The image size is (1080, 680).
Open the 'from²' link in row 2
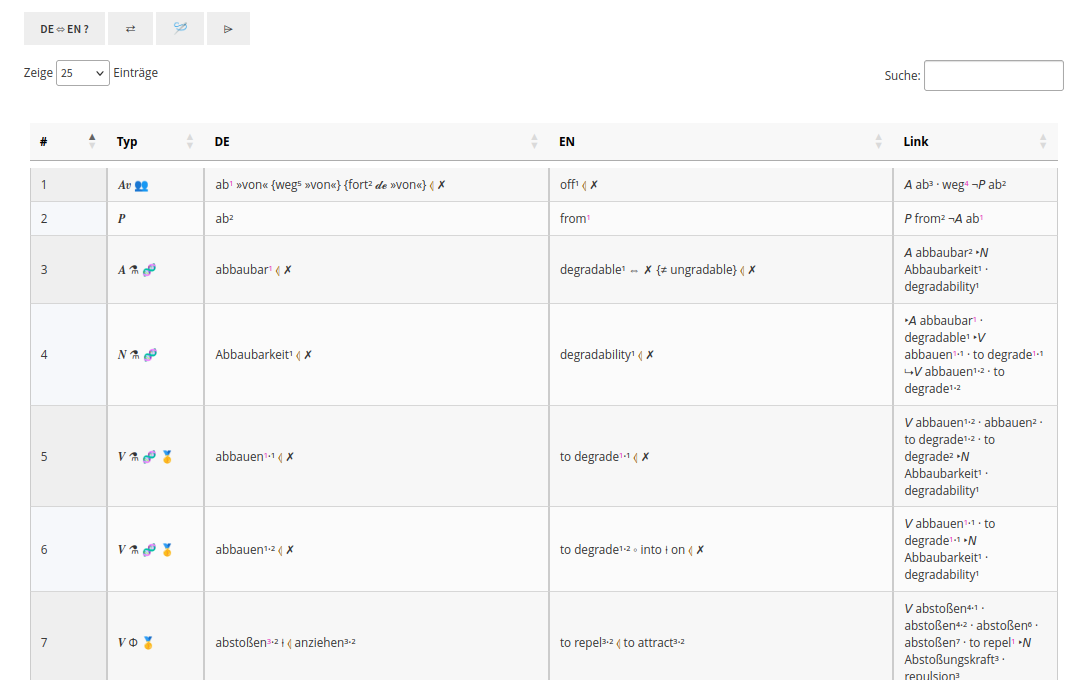pos(930,218)
